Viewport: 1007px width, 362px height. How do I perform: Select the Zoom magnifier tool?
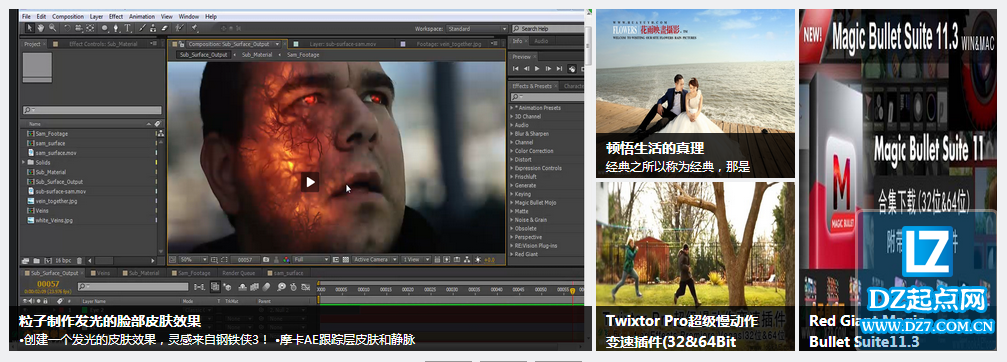52,28
